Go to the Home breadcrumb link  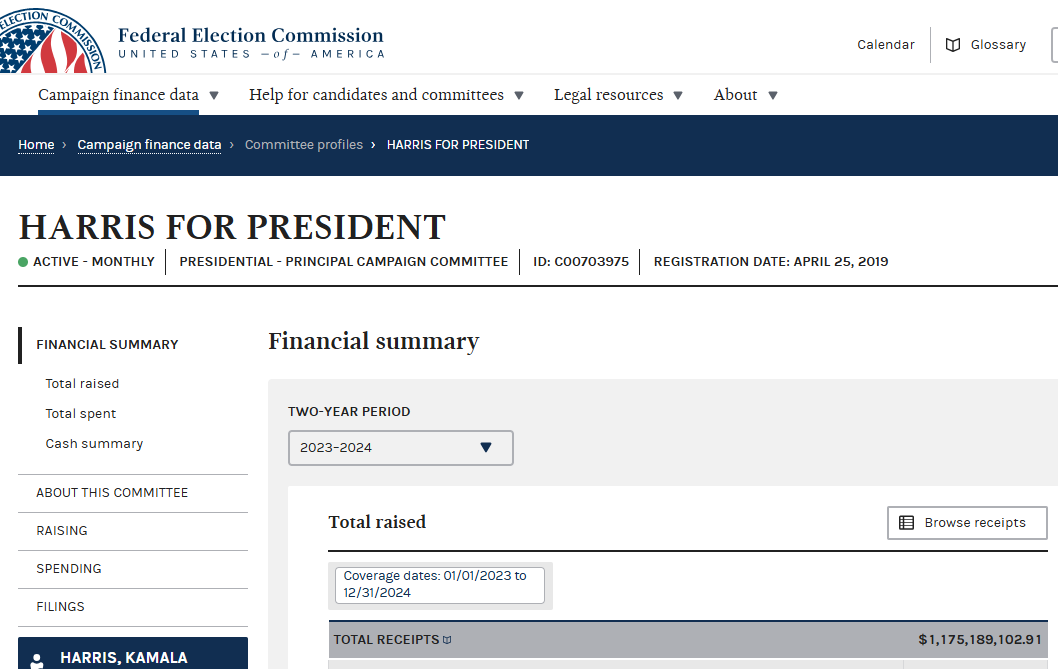(x=36, y=145)
